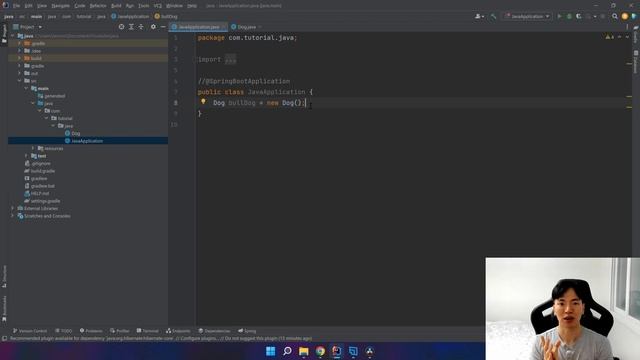The height and width of the screenshot is (360, 640).
Task: Open the Problems tool window
Action: coord(91,331)
